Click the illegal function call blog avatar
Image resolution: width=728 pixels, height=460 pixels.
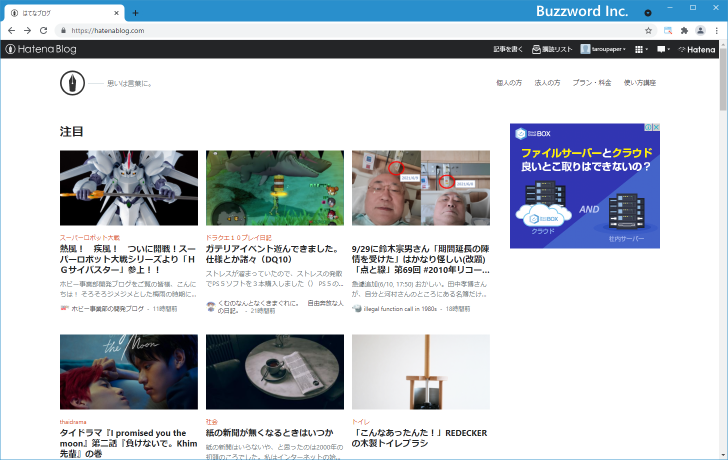coord(357,308)
